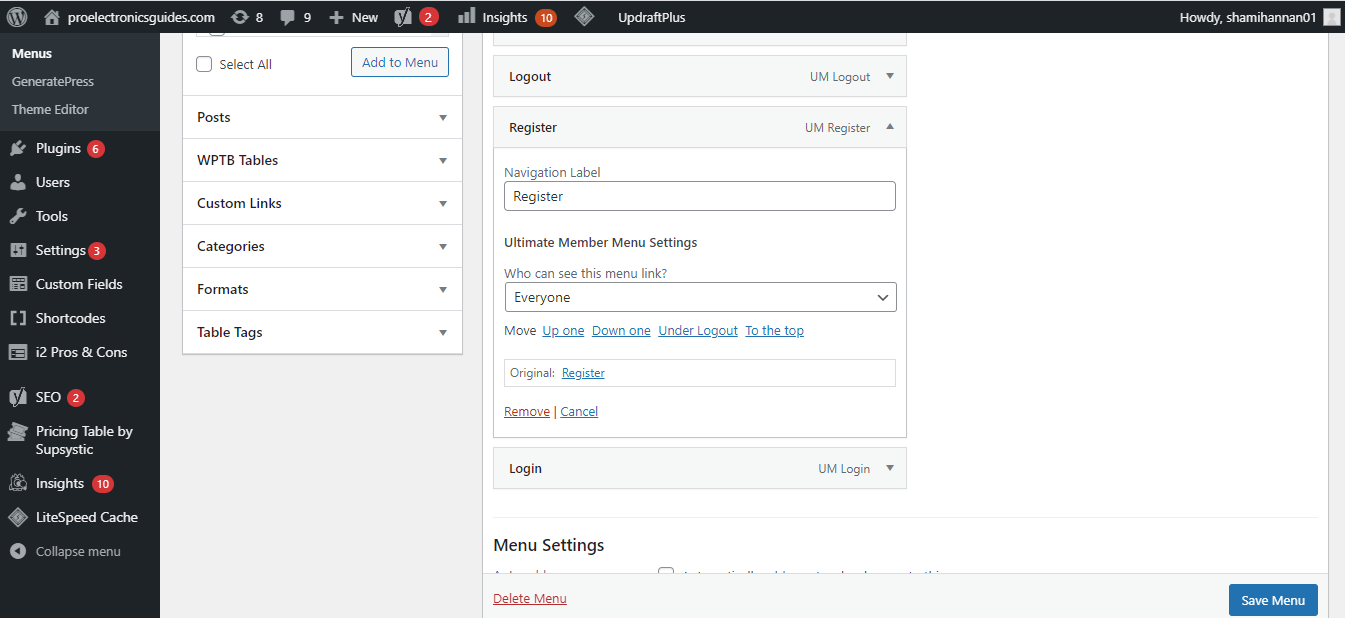Click the Save Menu button
The image size is (1345, 618).
click(x=1273, y=600)
